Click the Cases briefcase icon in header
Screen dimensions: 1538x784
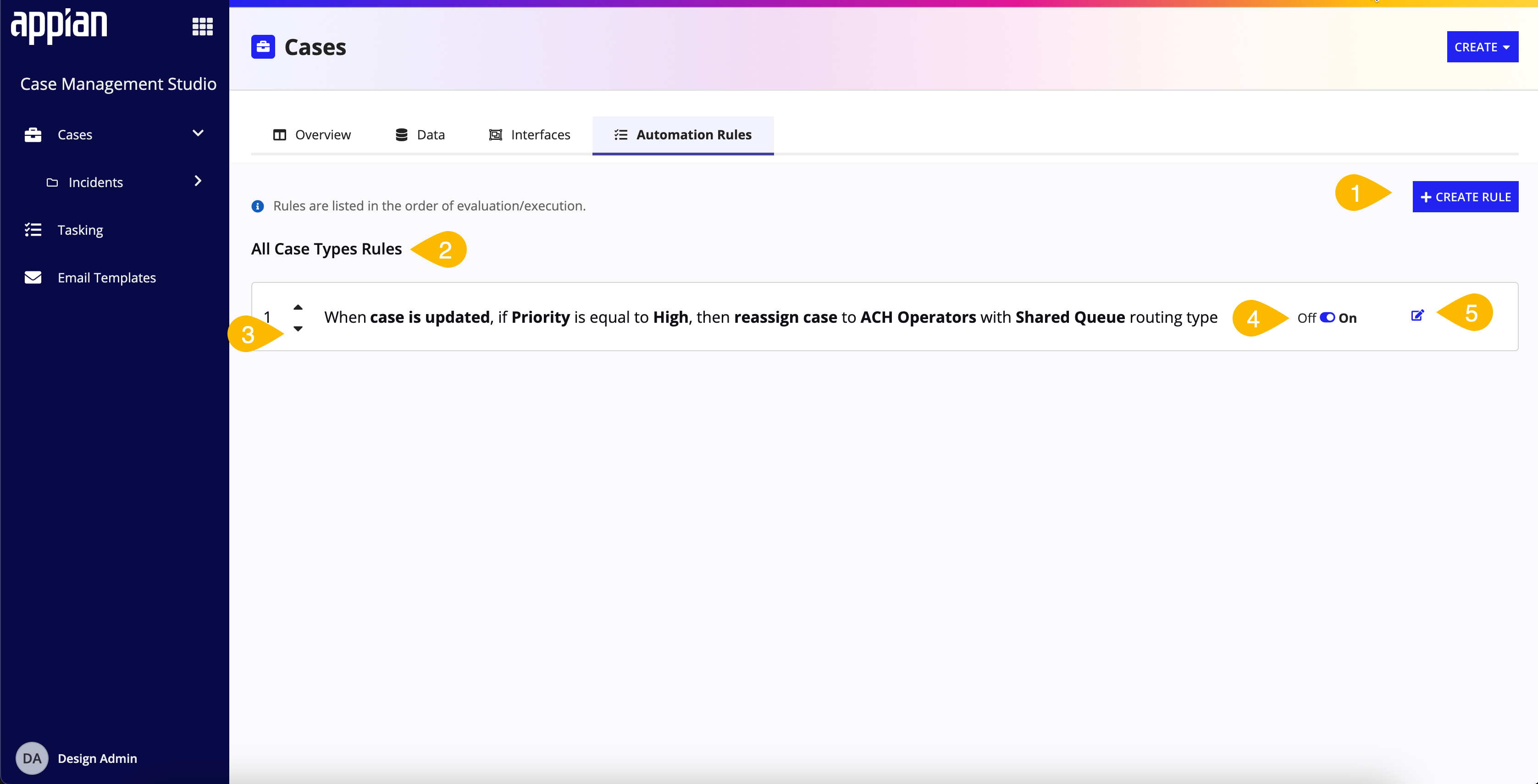263,47
